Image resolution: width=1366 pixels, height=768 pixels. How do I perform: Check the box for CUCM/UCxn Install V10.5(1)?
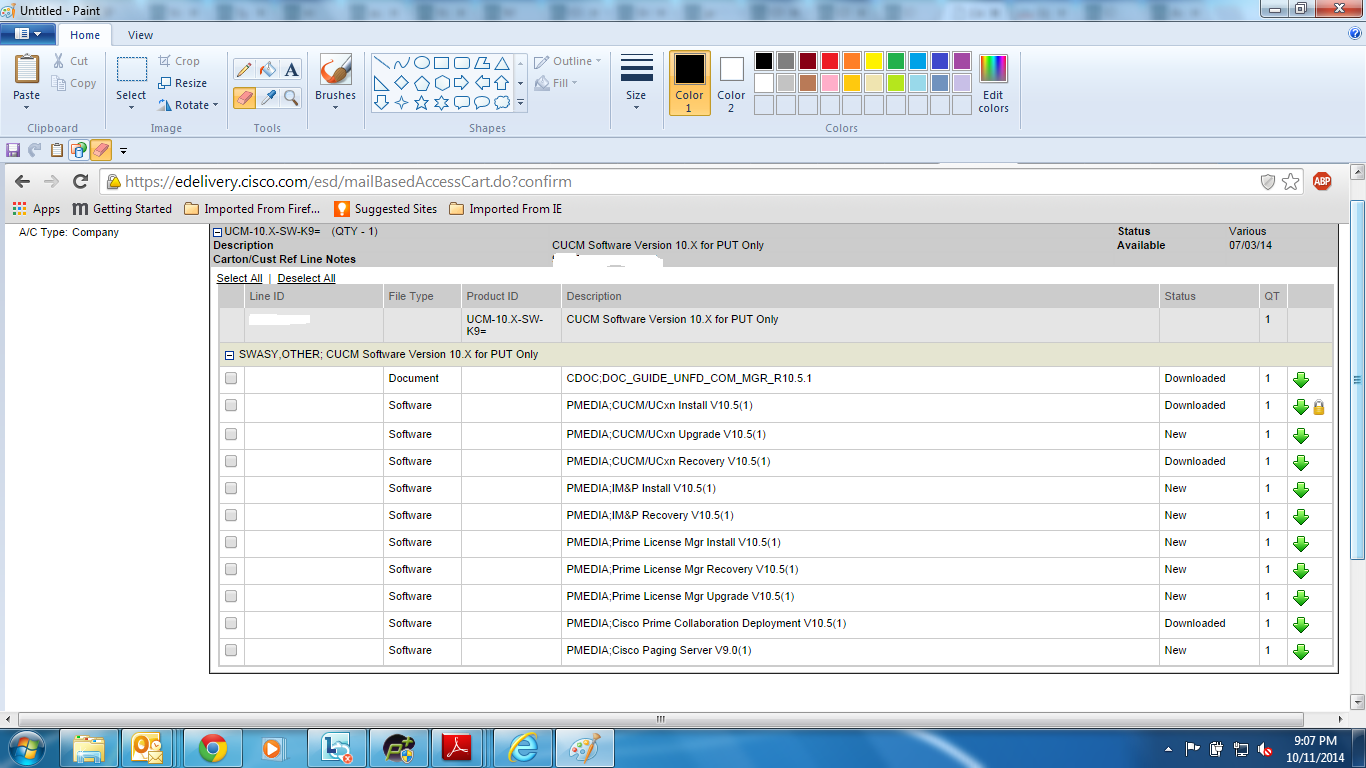tap(231, 405)
